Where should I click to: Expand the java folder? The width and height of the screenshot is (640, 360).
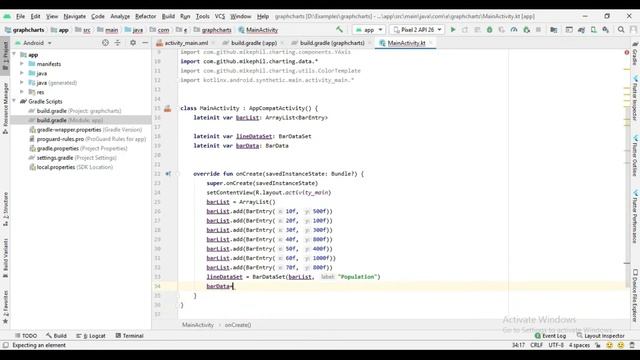(x=22, y=73)
